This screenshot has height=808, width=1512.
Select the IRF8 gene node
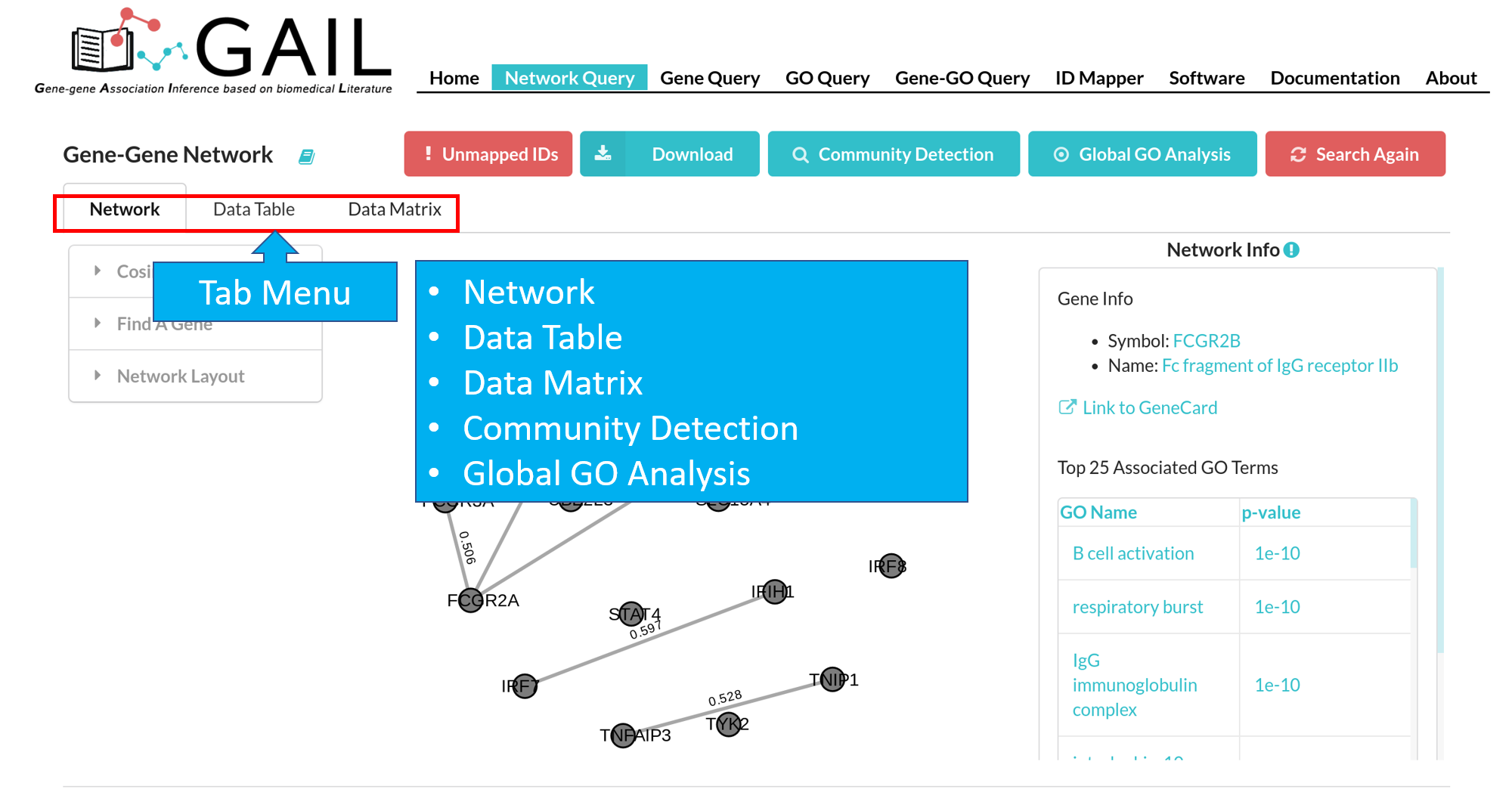pos(892,565)
